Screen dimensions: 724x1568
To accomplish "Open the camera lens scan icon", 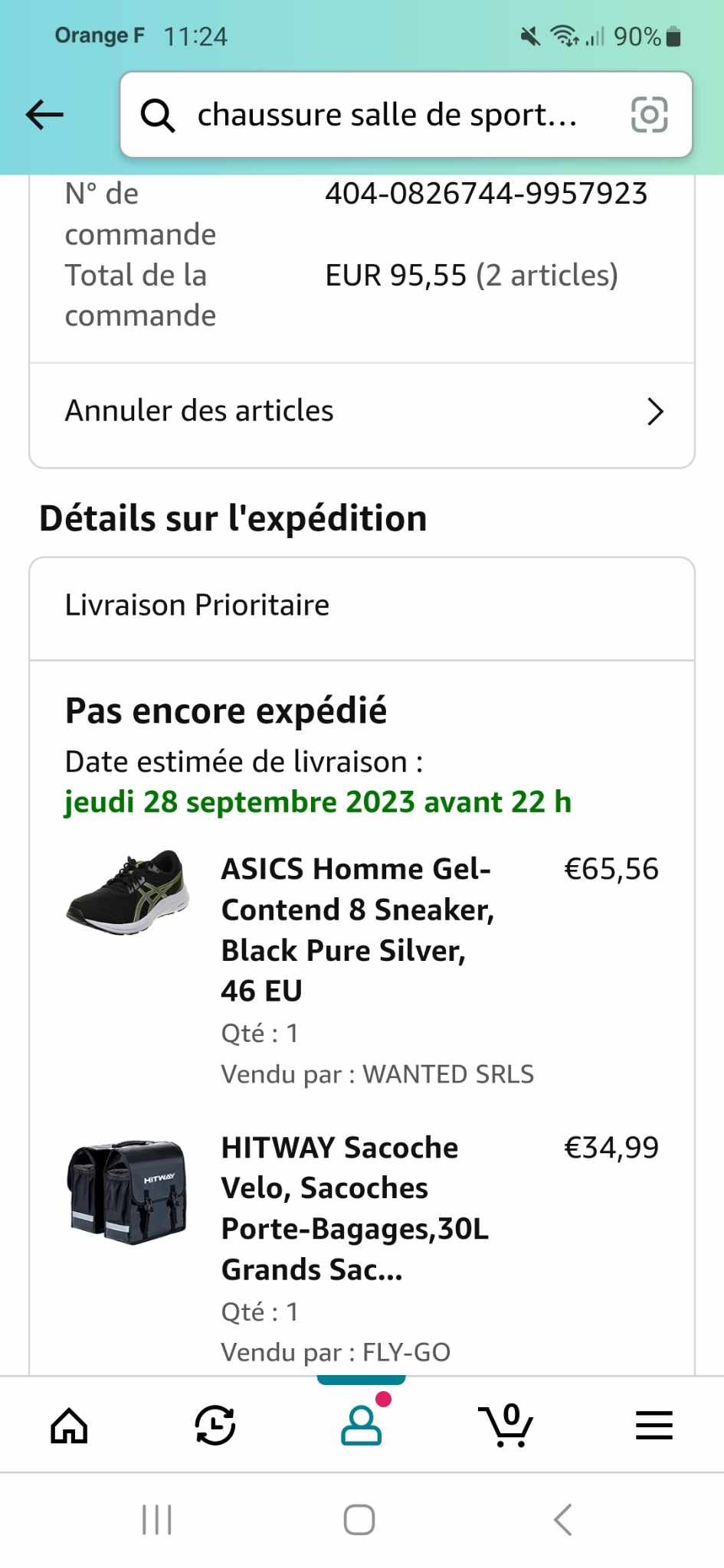I will 649,115.
